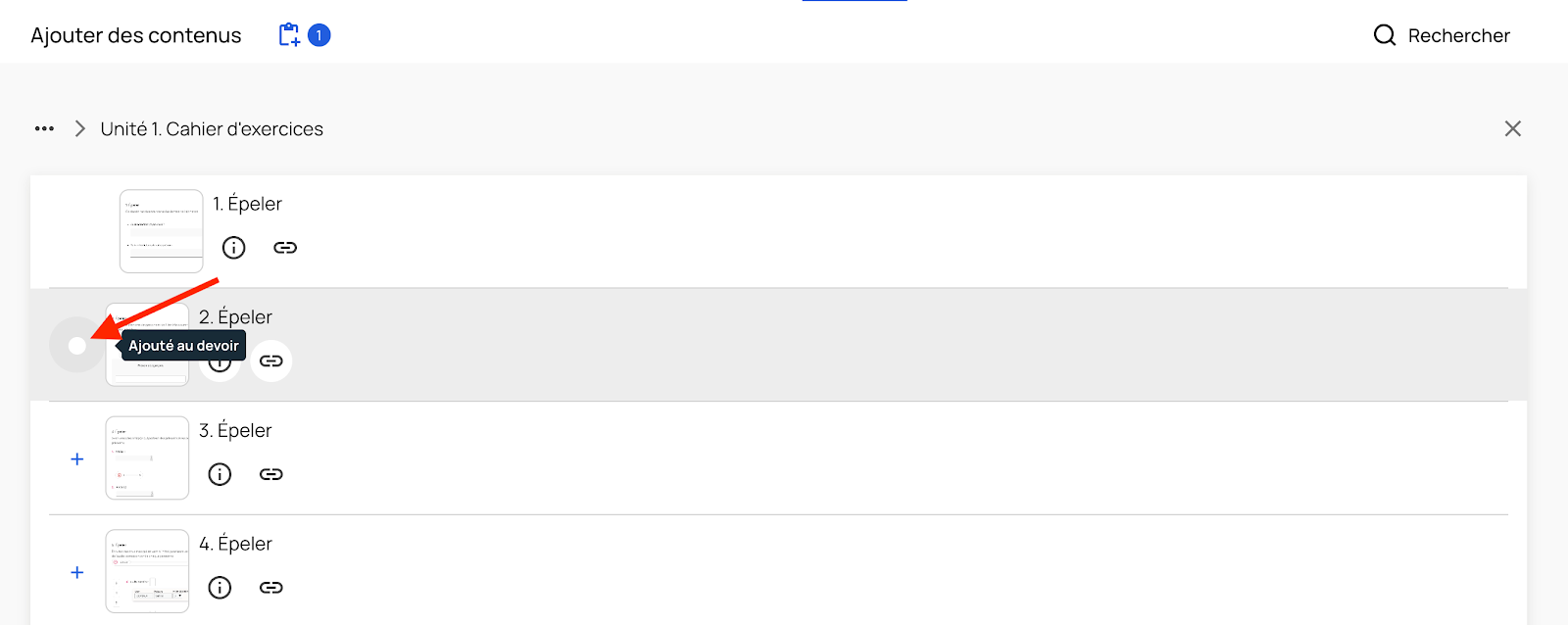This screenshot has width=1568, height=625.
Task: Close the exercise list panel
Action: tap(1512, 129)
